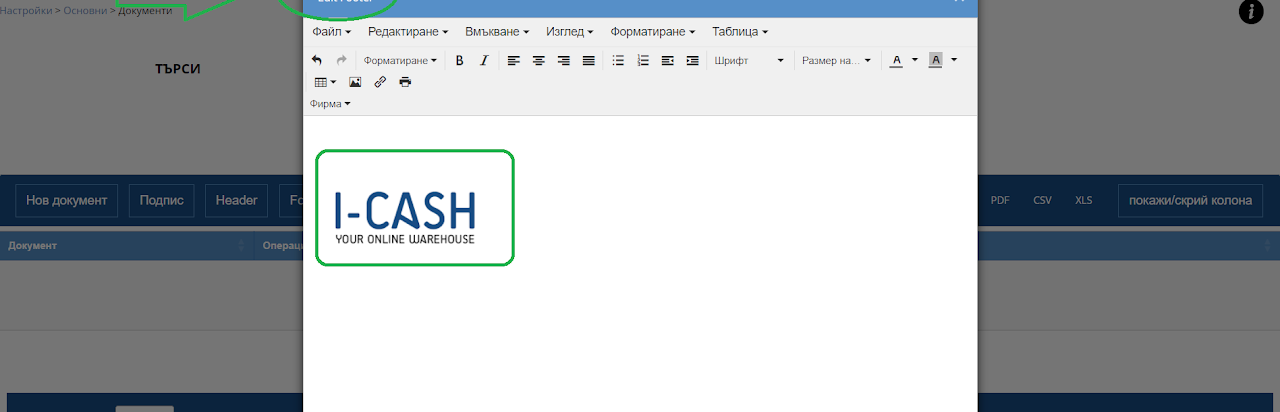Go to Настройки in the breadcrumb
Viewport: 1280px width, 412px height.
[26, 10]
